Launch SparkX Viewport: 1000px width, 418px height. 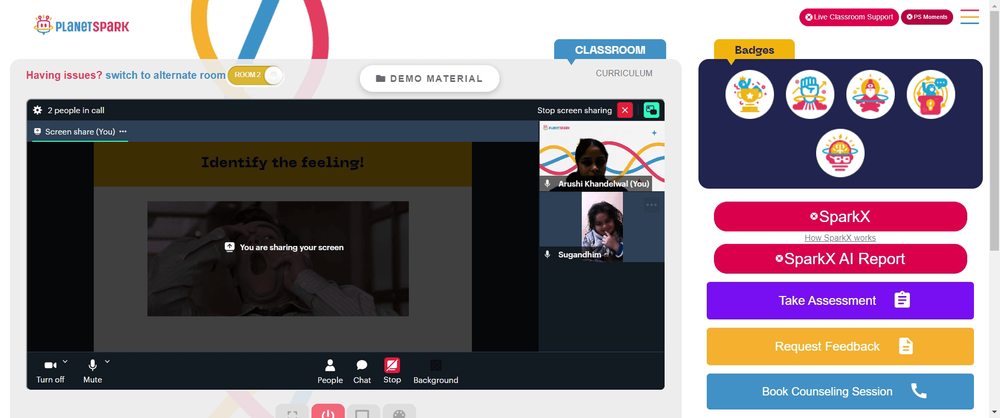(840, 216)
